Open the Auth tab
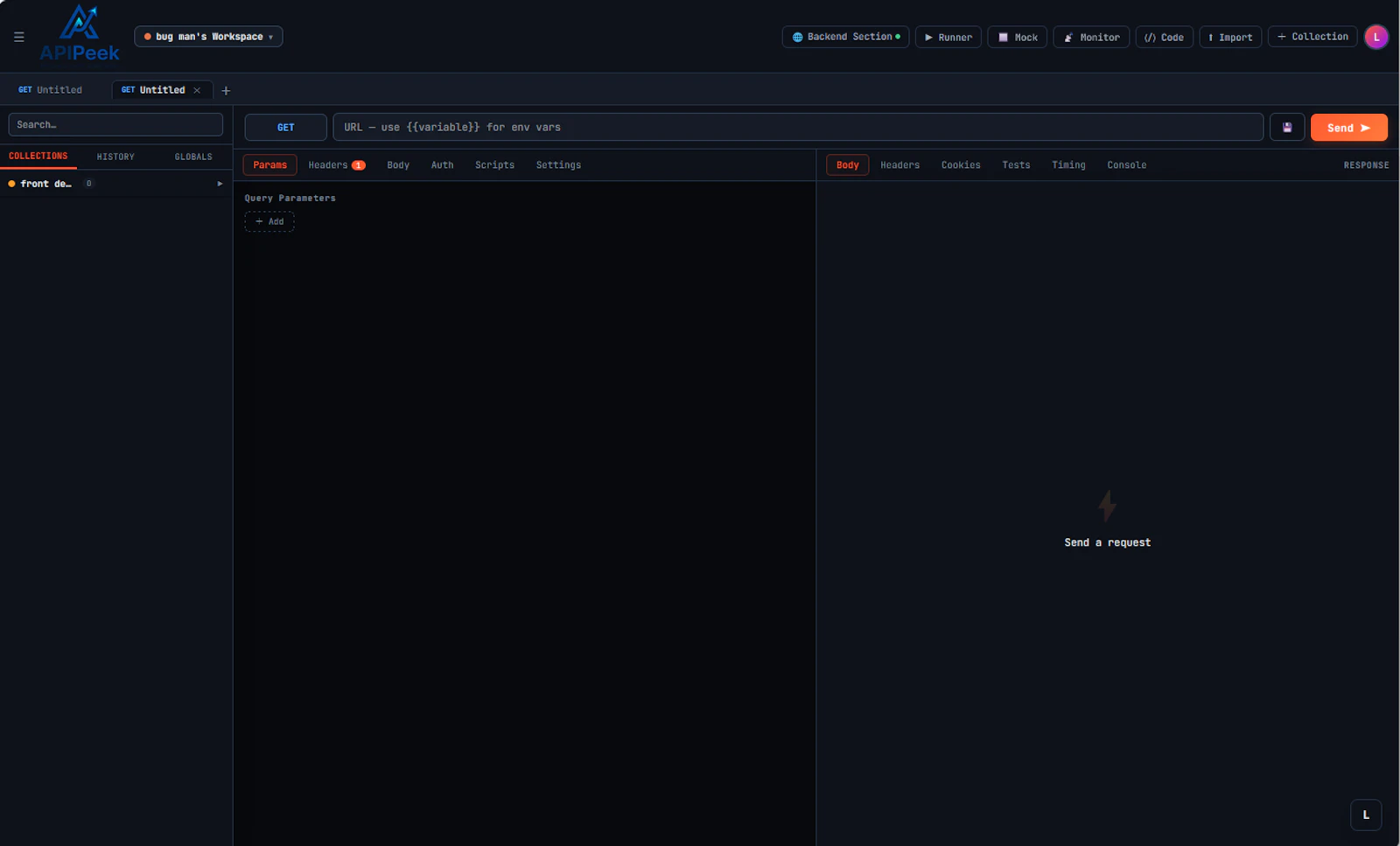 click(443, 164)
